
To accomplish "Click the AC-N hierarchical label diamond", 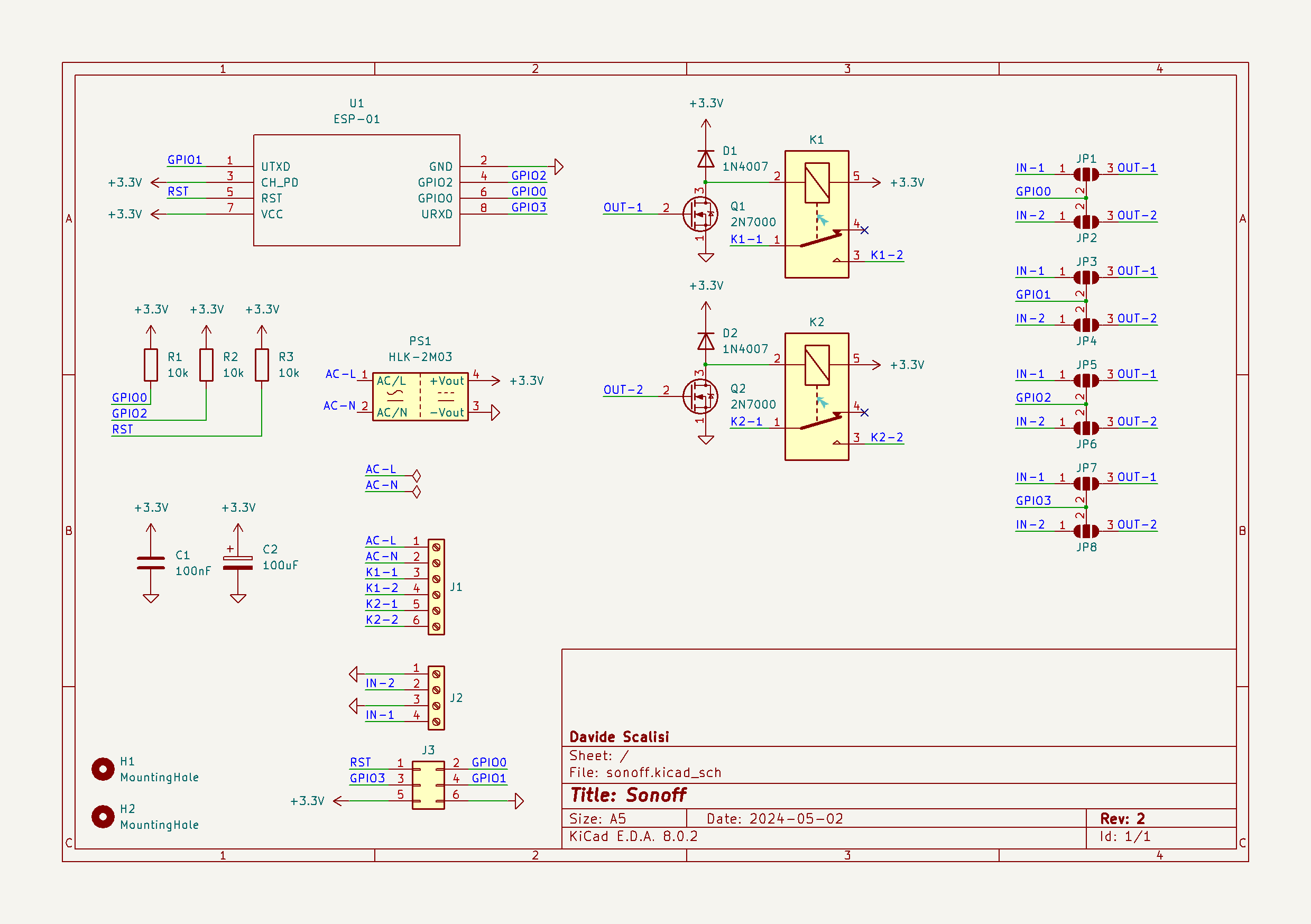I will [x=417, y=492].
